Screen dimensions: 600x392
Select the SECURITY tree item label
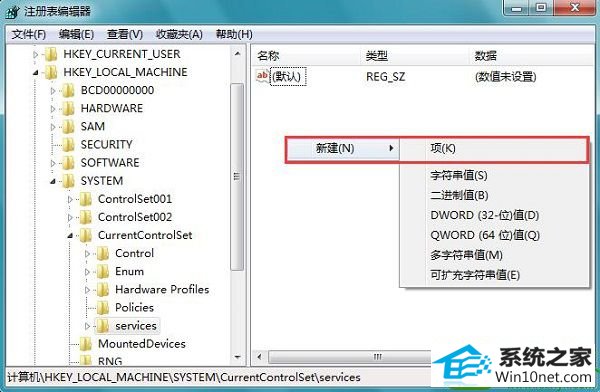tap(106, 145)
